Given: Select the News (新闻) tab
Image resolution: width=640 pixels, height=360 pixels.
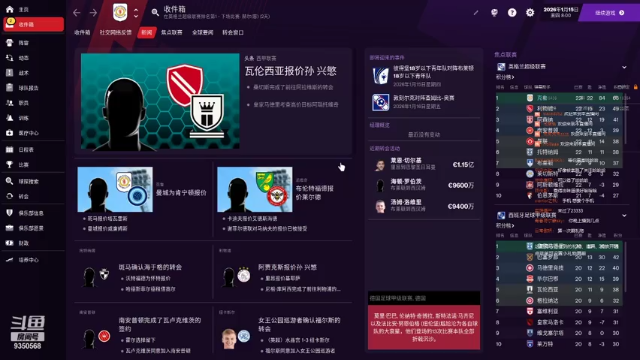Looking at the screenshot, I should pos(147,32).
